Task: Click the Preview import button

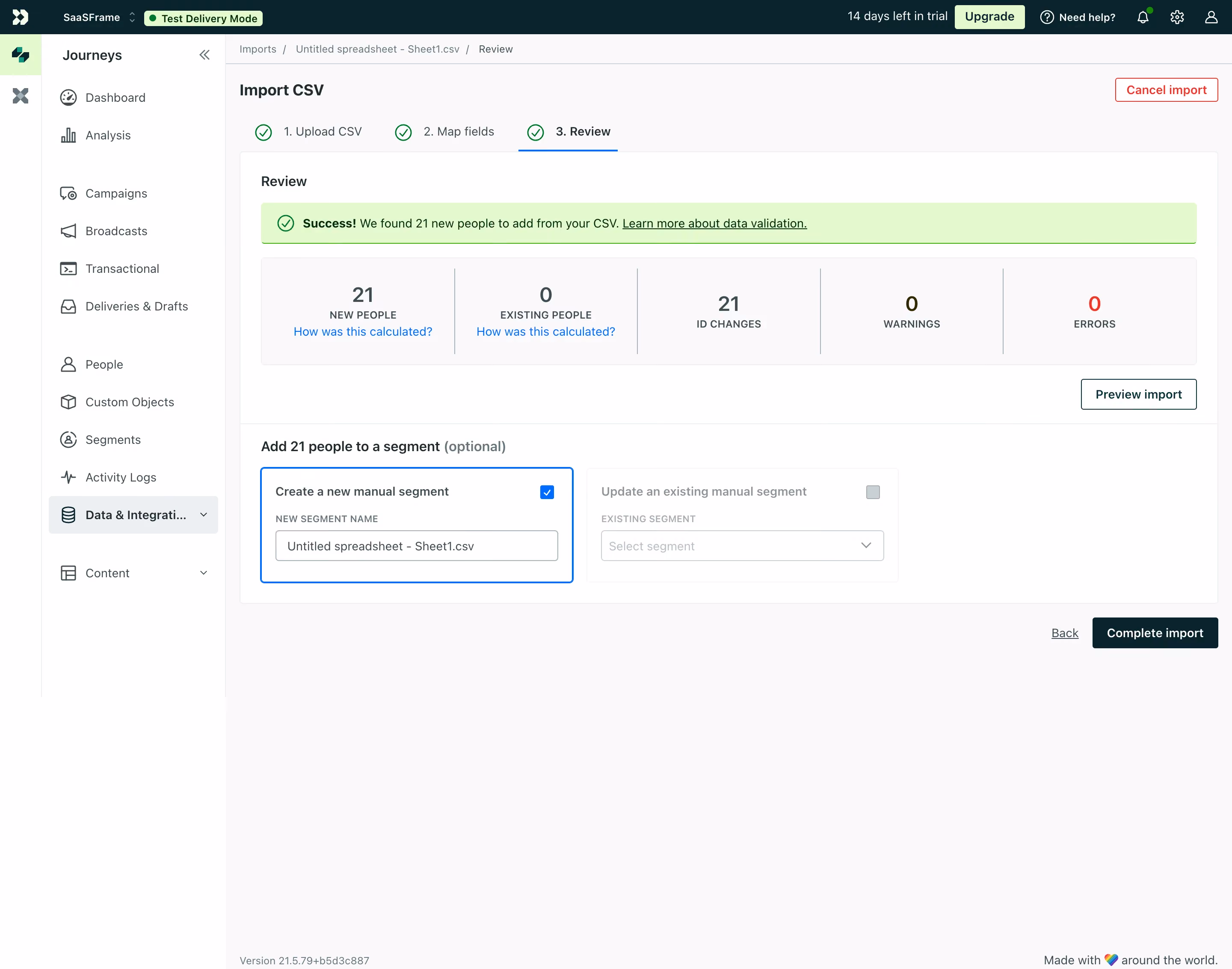Action: point(1138,394)
